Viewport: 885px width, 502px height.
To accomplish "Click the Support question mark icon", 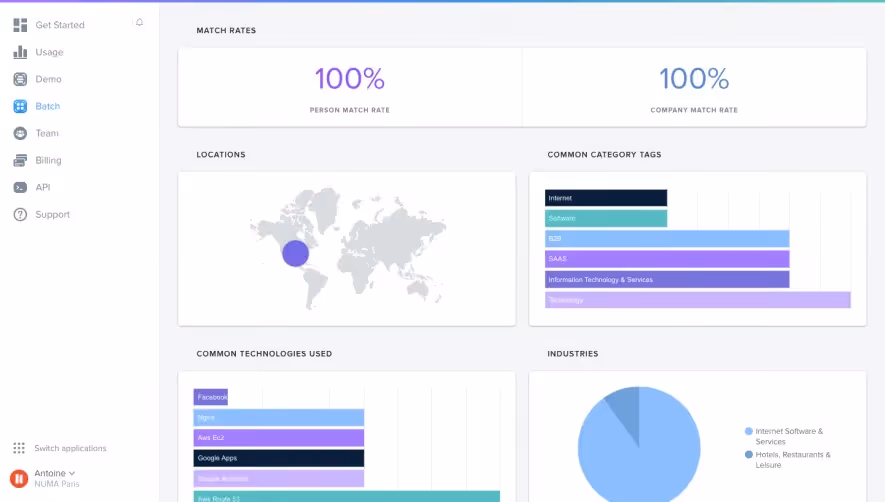I will (20, 215).
